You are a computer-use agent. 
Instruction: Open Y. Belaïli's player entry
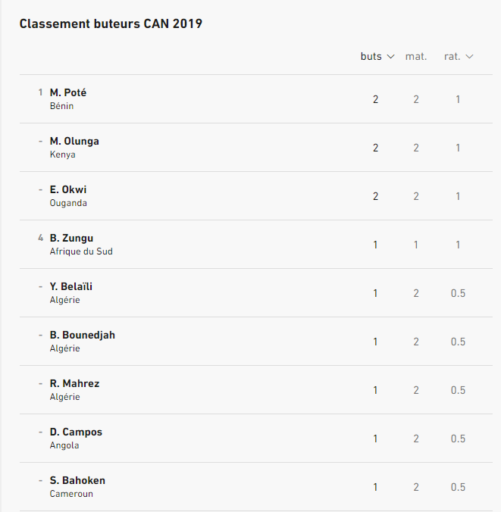pos(71,287)
